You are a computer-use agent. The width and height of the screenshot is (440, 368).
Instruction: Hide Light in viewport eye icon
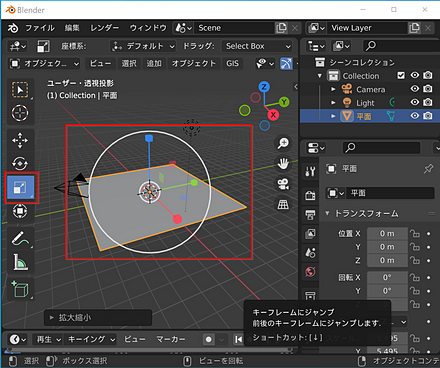[415, 102]
